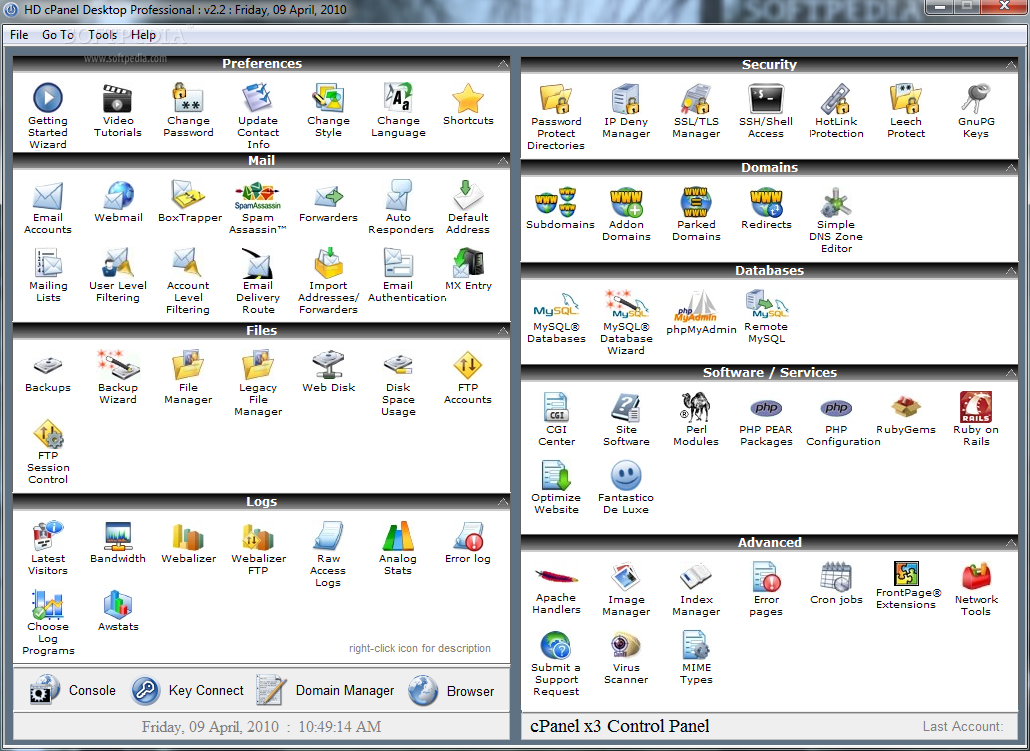Open the Tools menu
This screenshot has height=751, width=1030.
coord(102,35)
